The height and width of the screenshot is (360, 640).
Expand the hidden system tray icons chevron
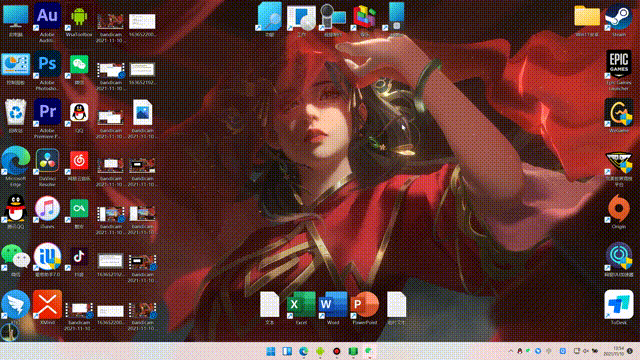(511, 351)
